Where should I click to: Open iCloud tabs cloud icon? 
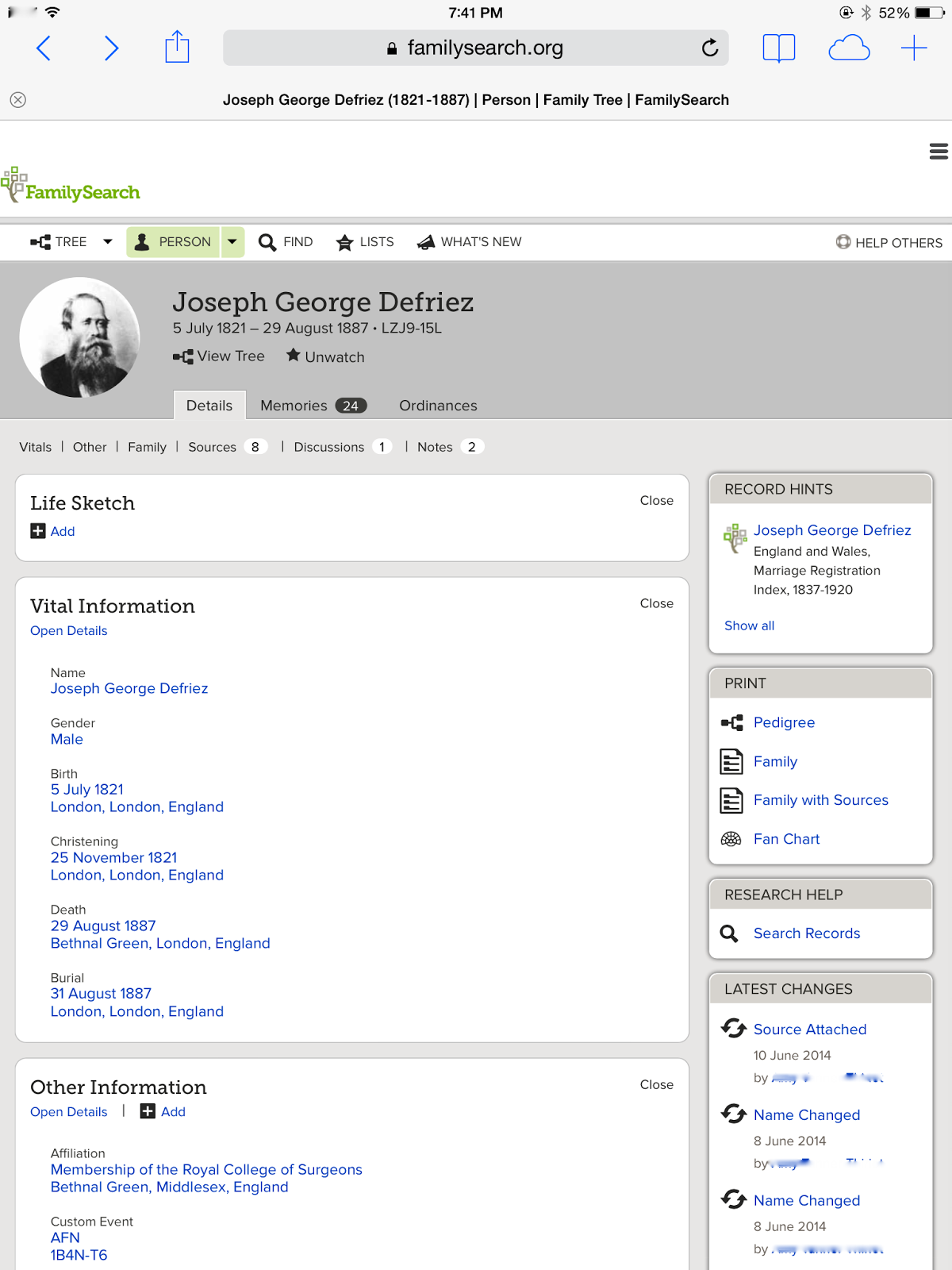pos(849,48)
